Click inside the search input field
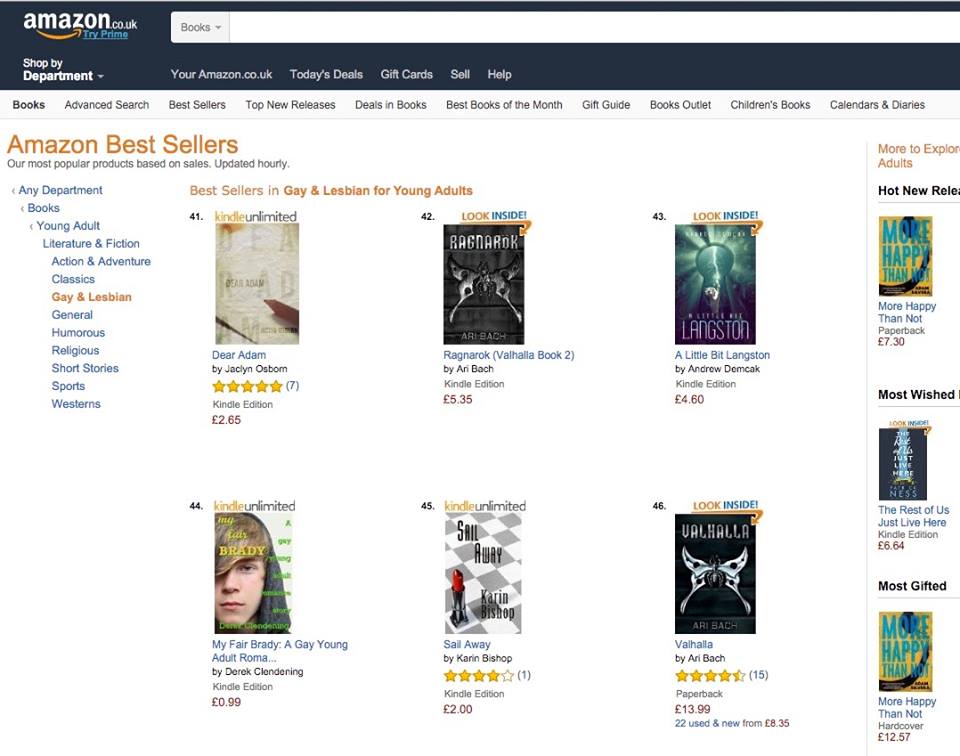The height and width of the screenshot is (756, 960). coord(594,28)
